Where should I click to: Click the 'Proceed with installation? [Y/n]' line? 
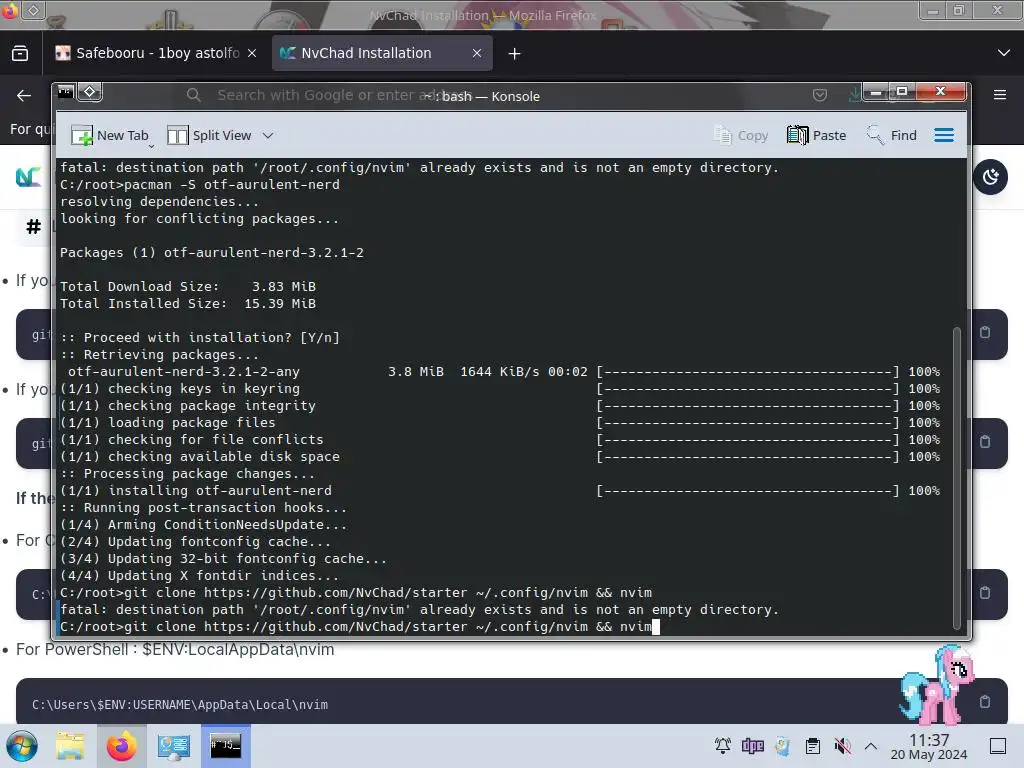tap(200, 338)
